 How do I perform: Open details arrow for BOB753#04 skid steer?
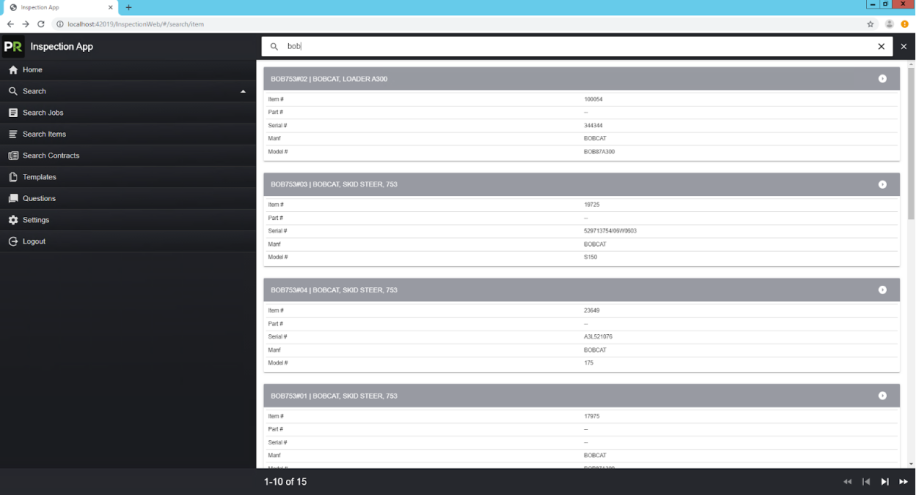tap(882, 290)
